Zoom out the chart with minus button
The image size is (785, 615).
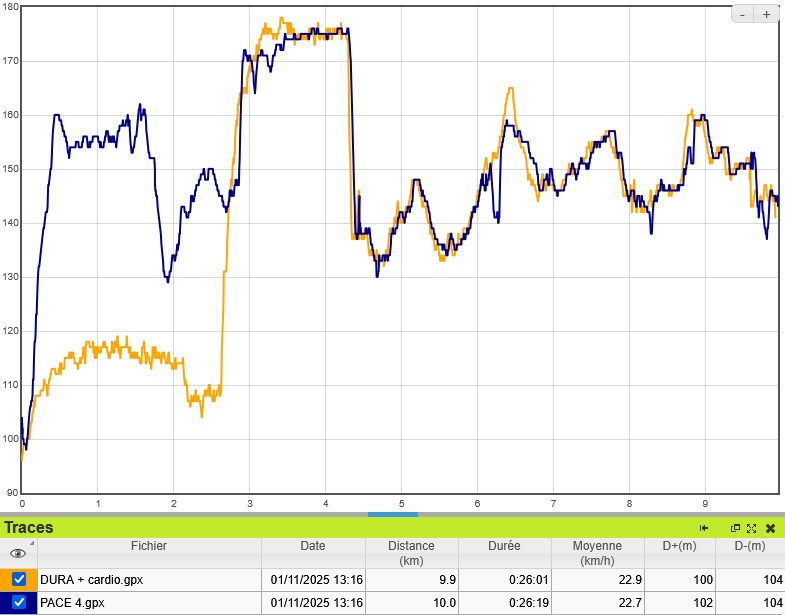tap(744, 14)
